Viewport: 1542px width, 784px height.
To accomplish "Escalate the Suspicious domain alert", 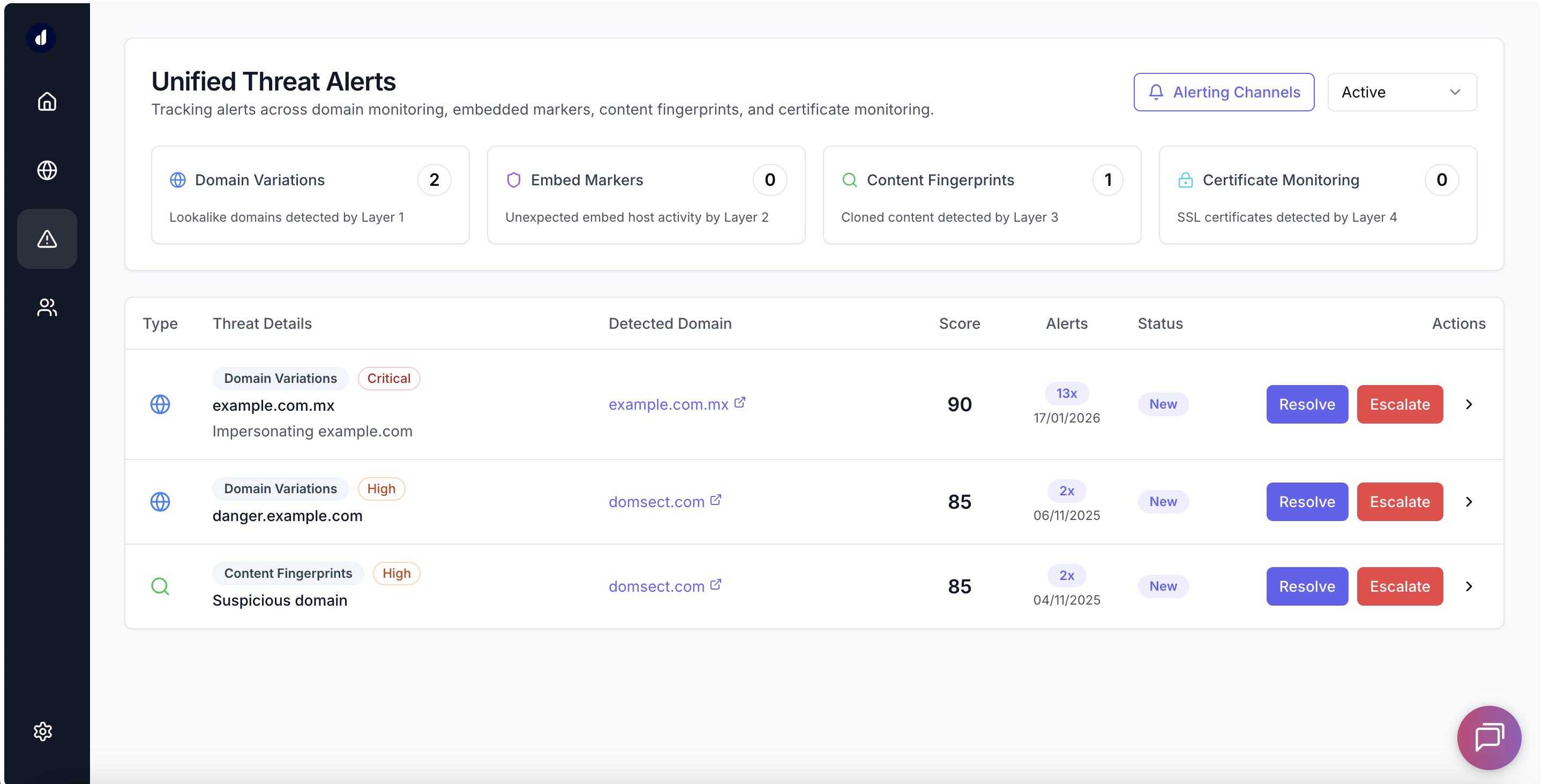I will coord(1399,586).
